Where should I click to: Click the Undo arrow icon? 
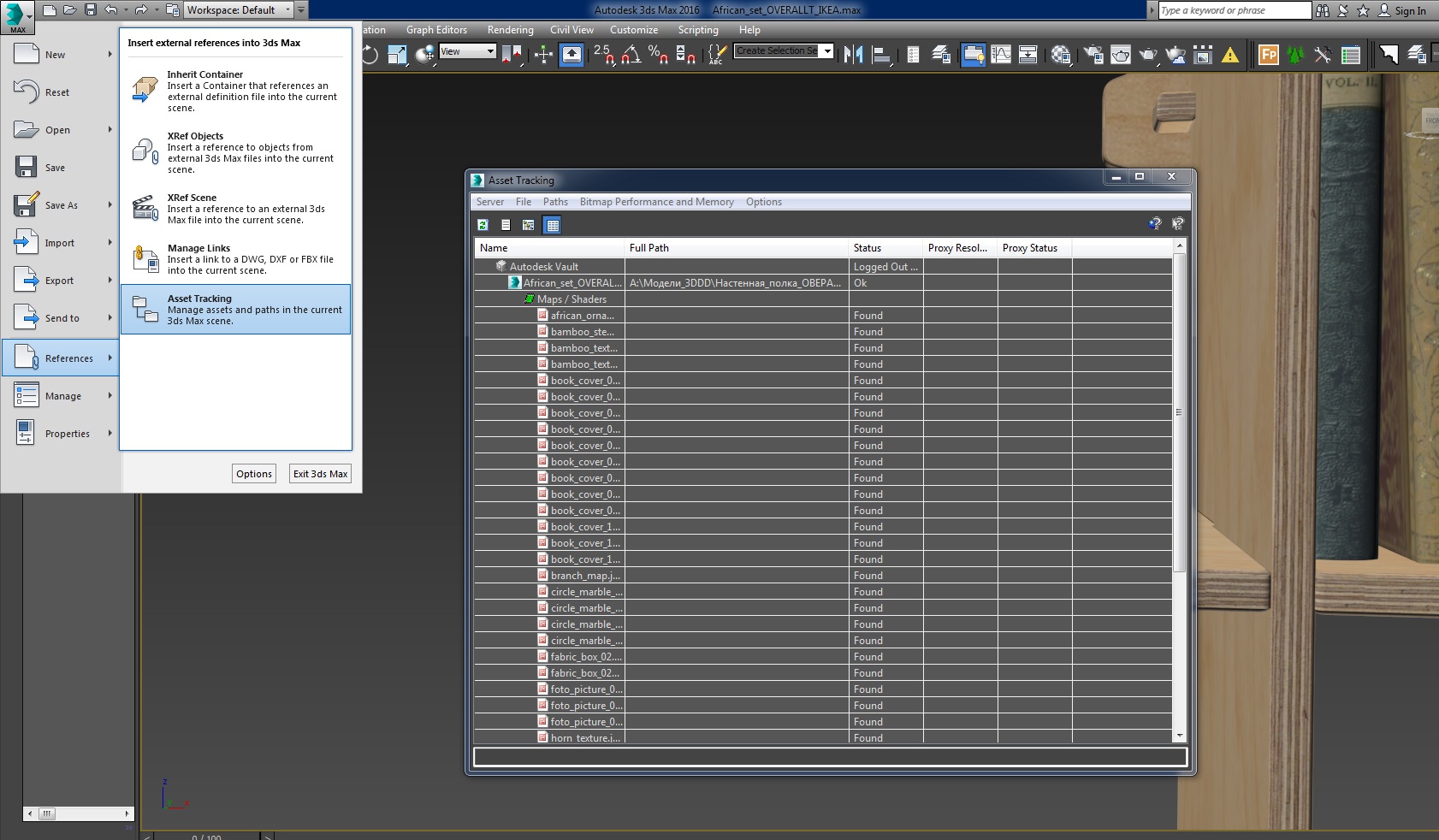tap(111, 10)
